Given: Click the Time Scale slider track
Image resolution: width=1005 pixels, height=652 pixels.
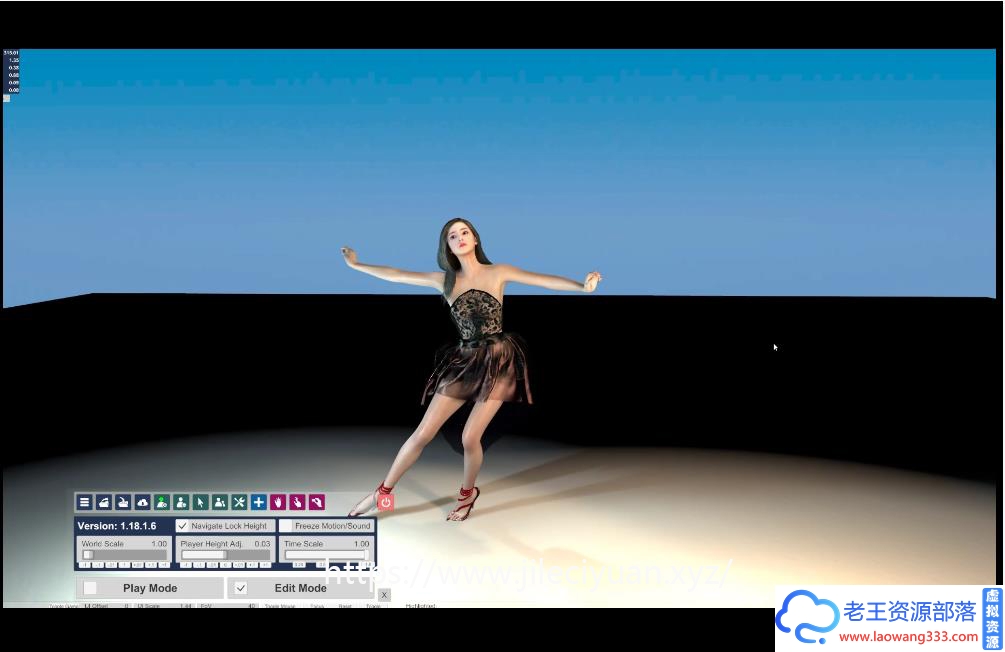Looking at the screenshot, I should click(326, 555).
